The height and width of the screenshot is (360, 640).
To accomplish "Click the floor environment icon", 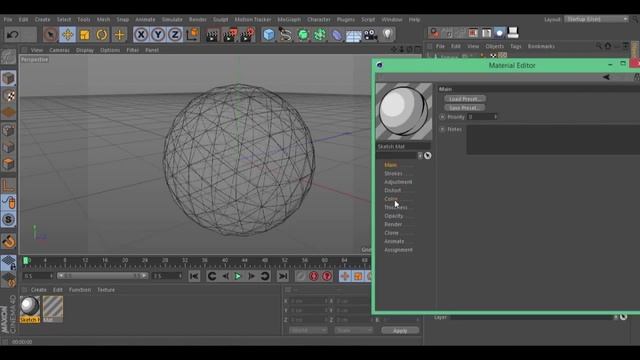I will [x=353, y=36].
